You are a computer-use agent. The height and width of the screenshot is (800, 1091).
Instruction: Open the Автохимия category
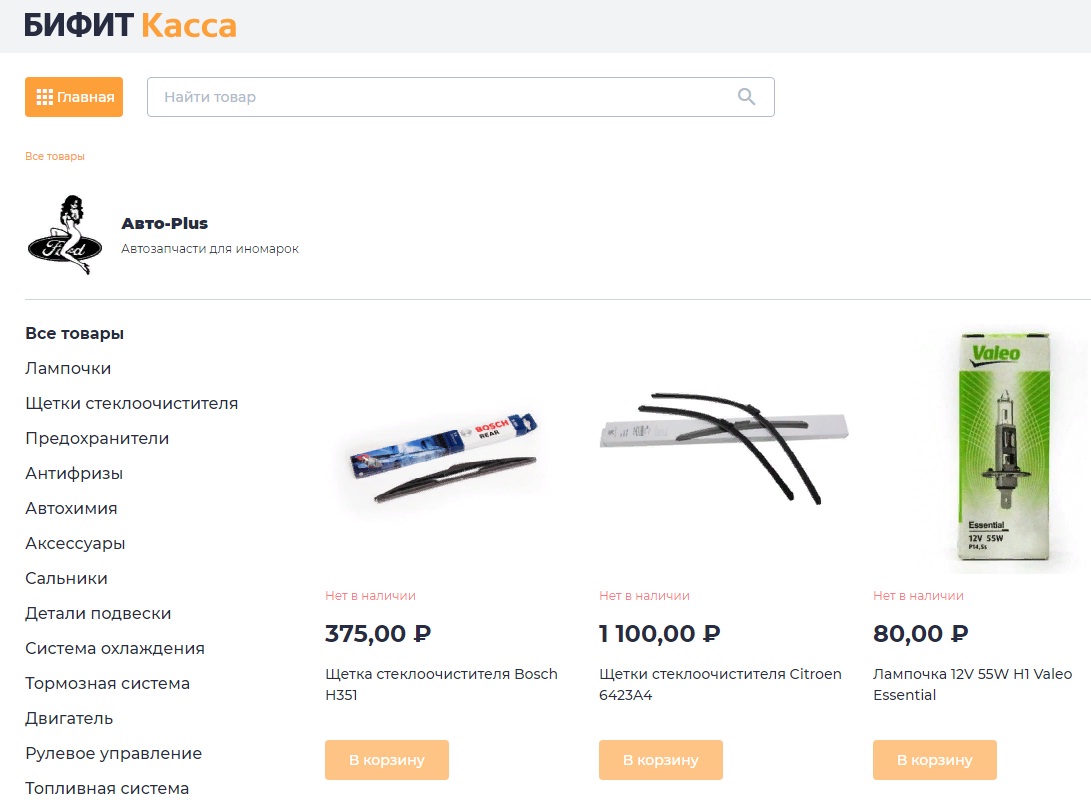tap(71, 508)
